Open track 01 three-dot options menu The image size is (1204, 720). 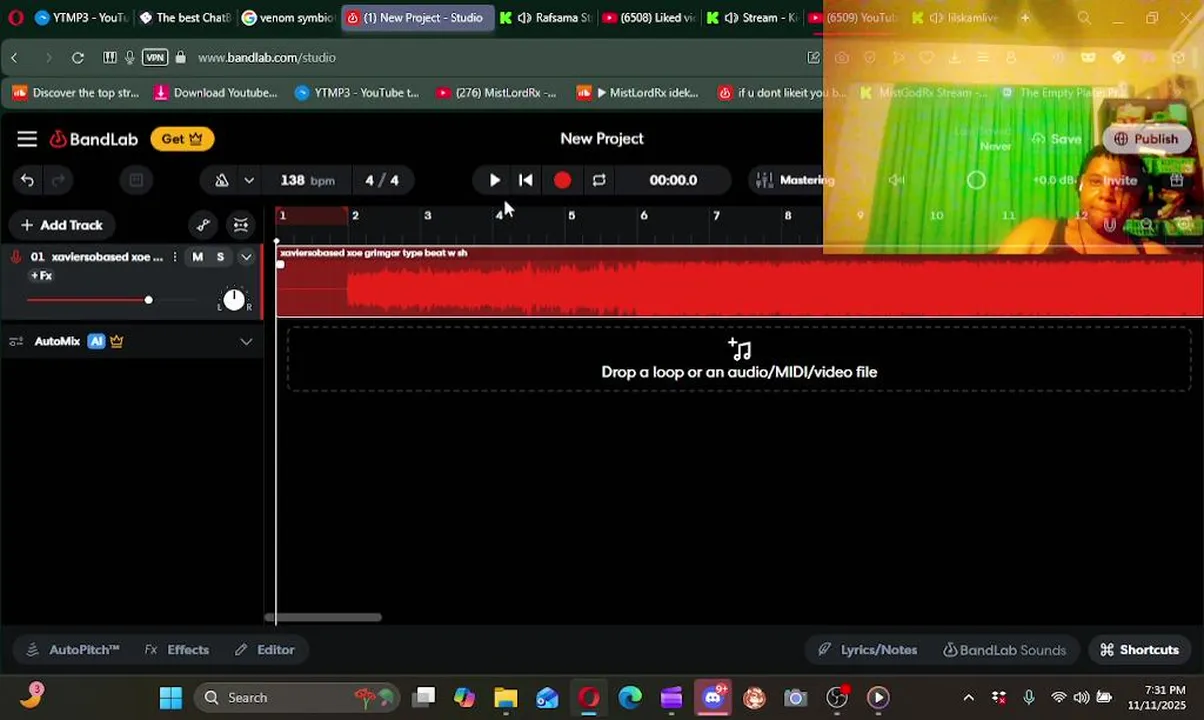(175, 257)
